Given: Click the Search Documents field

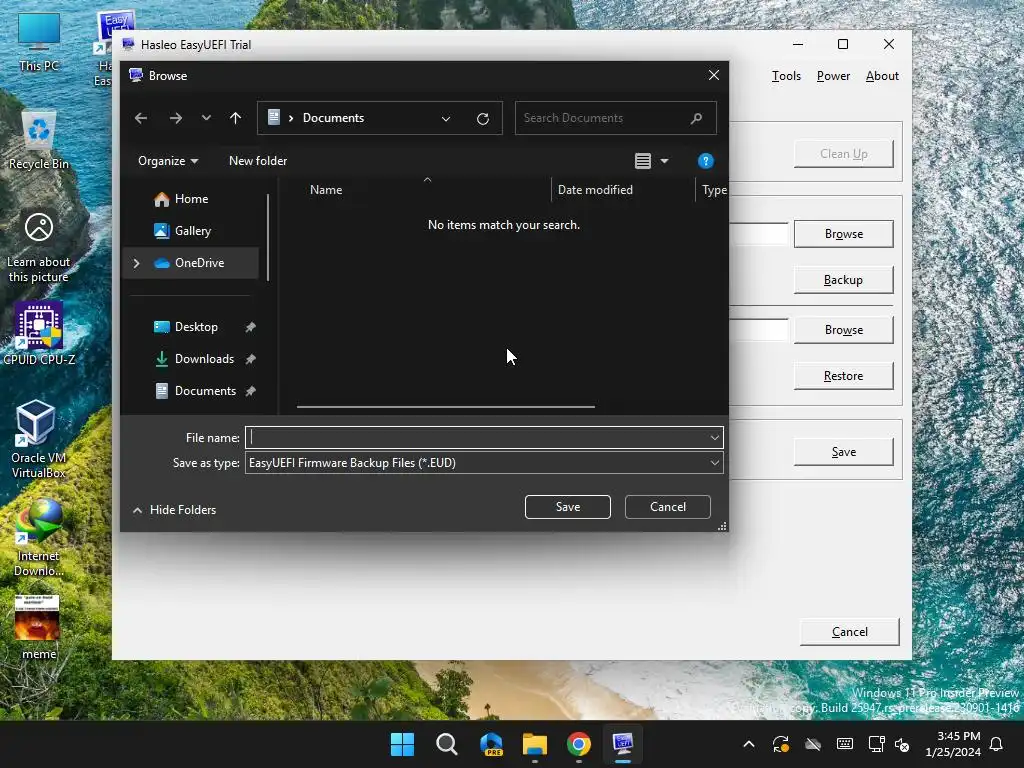Looking at the screenshot, I should click(x=615, y=118).
